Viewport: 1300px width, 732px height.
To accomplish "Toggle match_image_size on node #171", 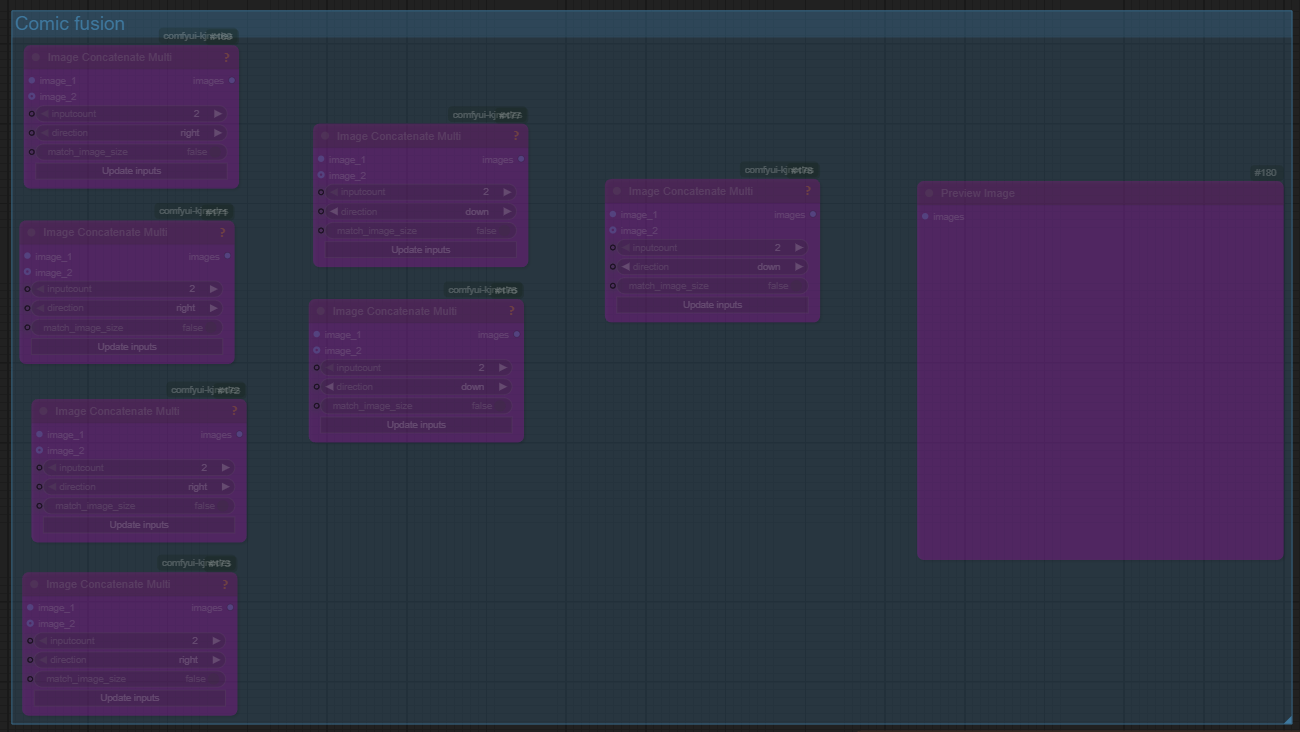I will point(126,327).
